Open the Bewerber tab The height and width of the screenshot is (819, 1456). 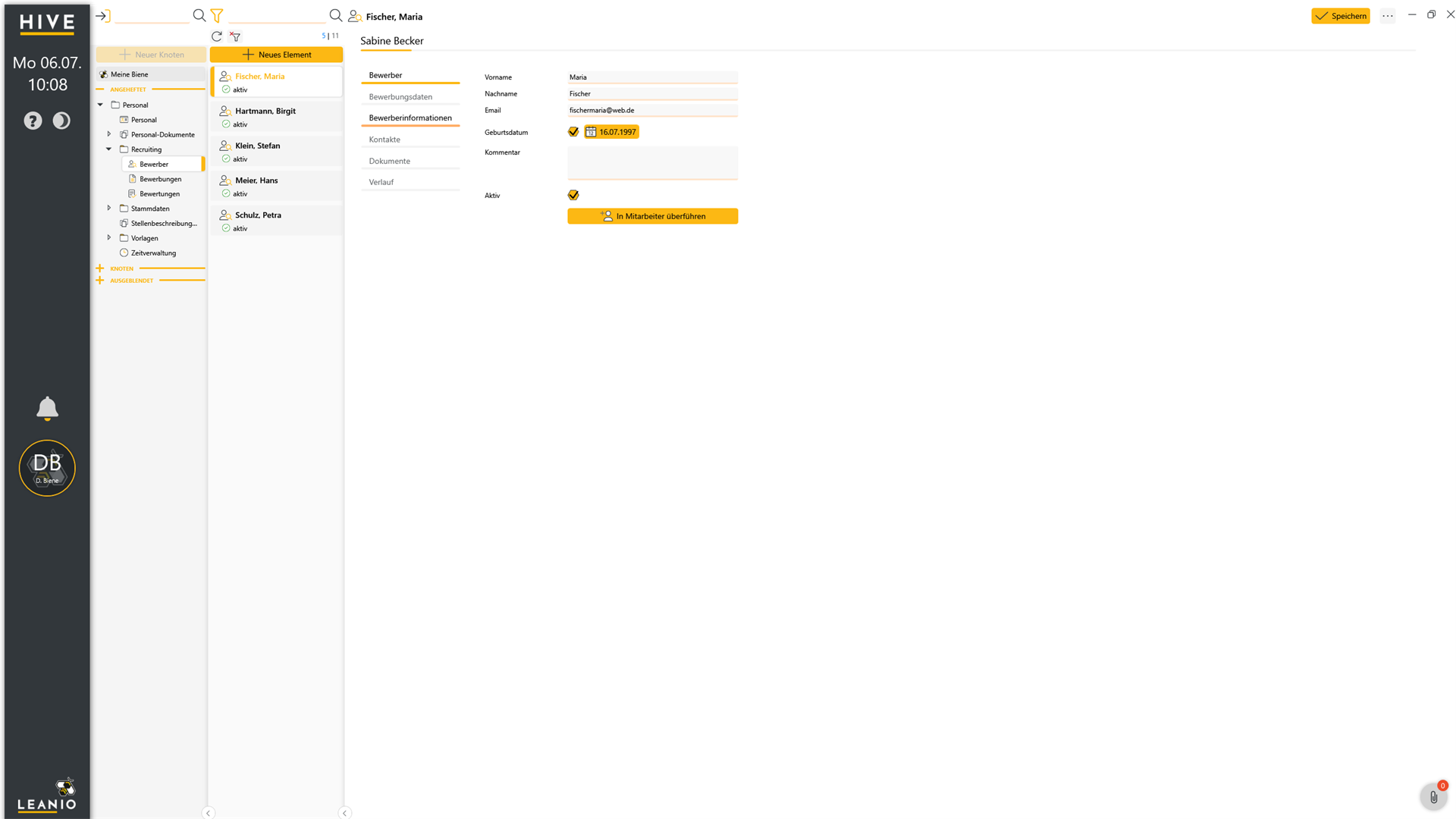(410, 75)
